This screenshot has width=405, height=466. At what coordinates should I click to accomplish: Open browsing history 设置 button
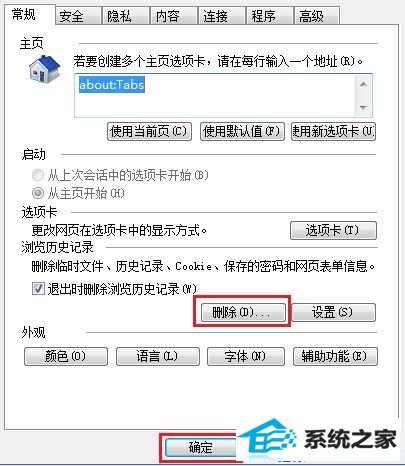point(334,312)
